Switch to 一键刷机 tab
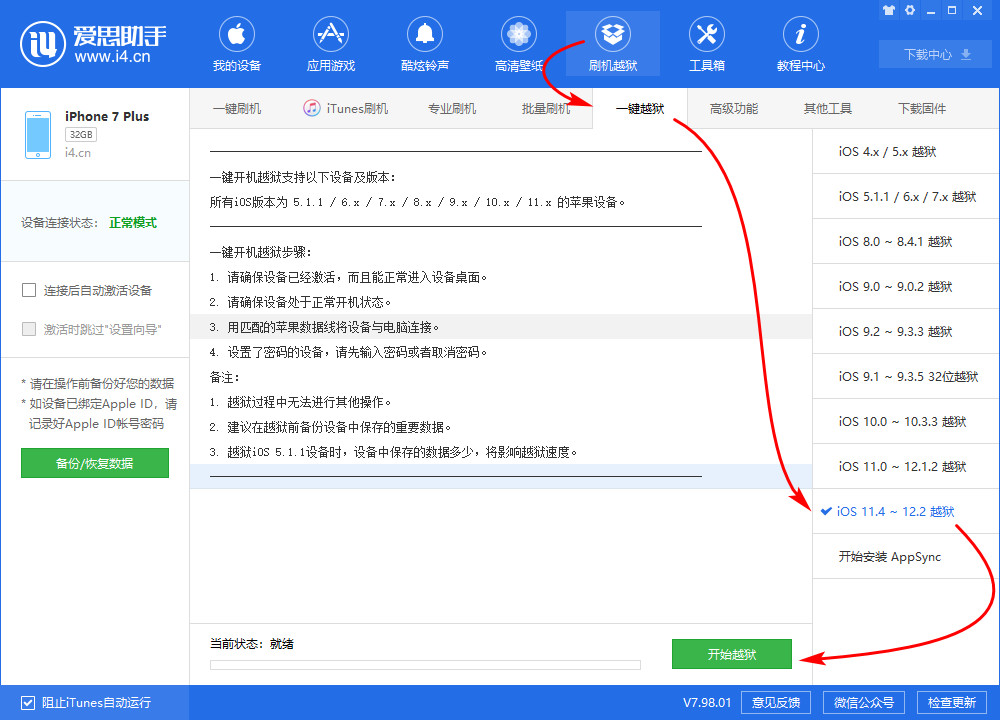 [x=237, y=108]
